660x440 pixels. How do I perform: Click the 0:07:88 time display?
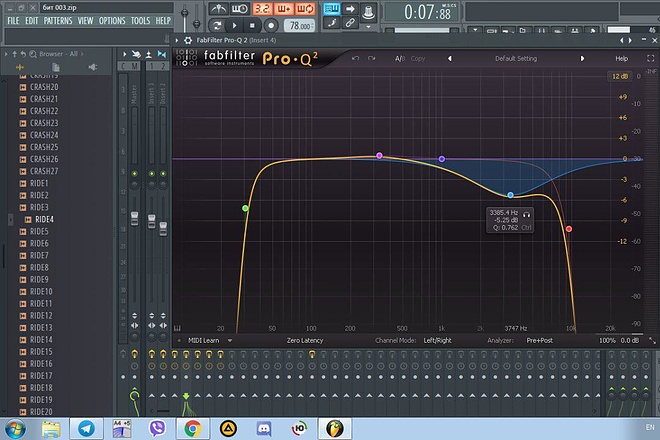point(427,12)
